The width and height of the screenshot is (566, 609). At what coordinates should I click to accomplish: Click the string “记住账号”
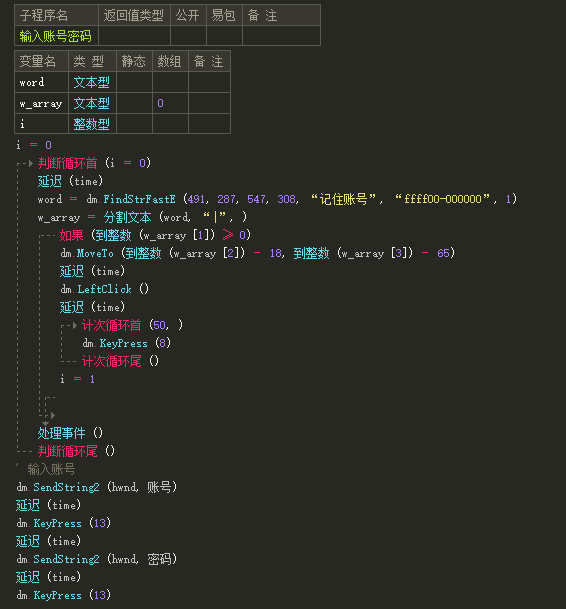[343, 199]
